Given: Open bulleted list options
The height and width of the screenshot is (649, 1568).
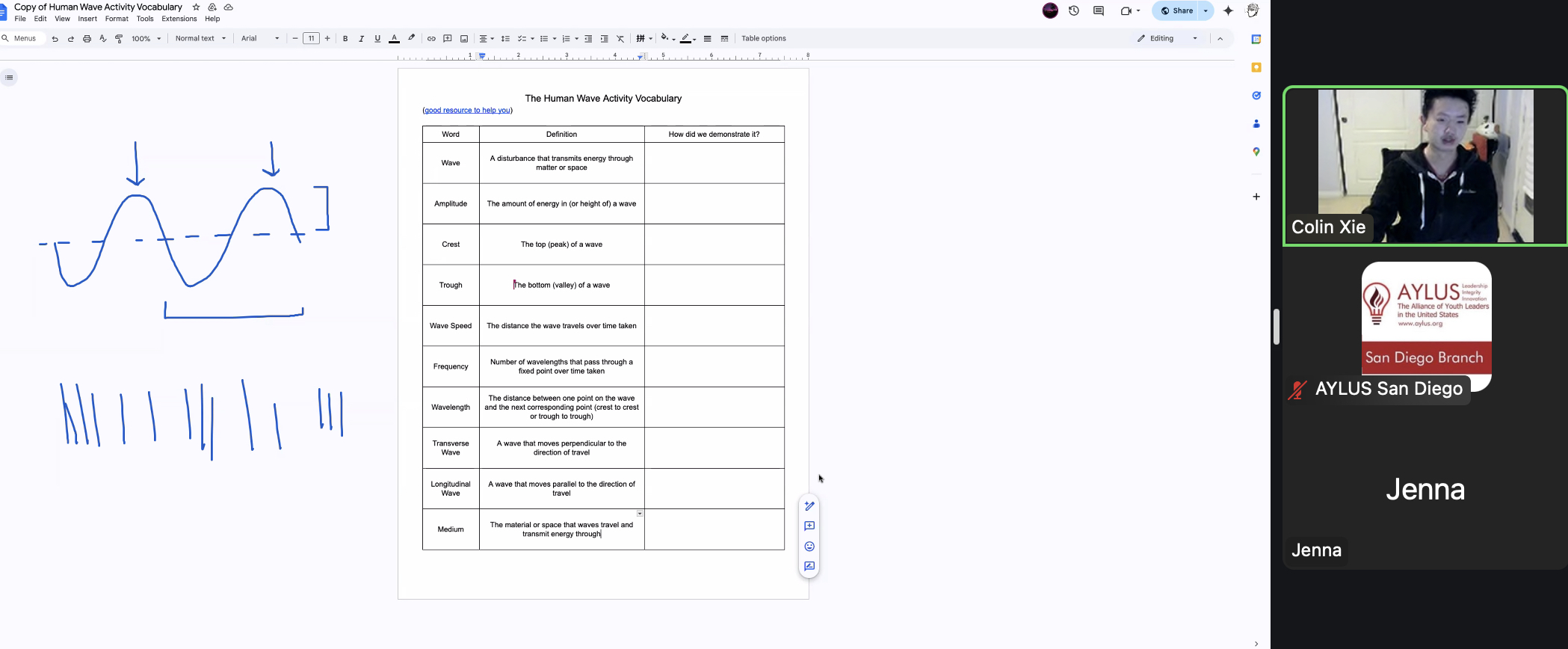Looking at the screenshot, I should 549,39.
